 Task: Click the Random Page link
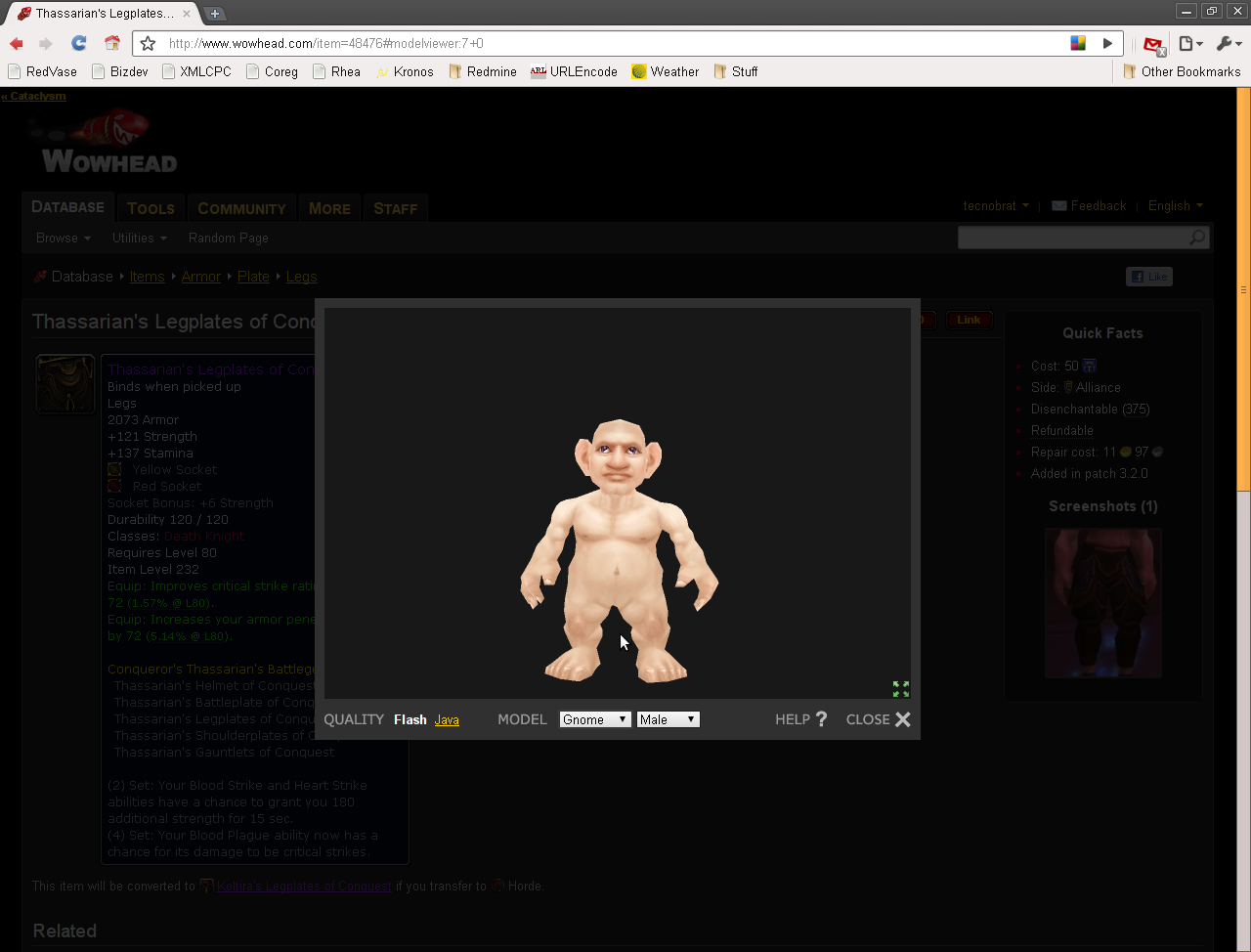point(228,238)
